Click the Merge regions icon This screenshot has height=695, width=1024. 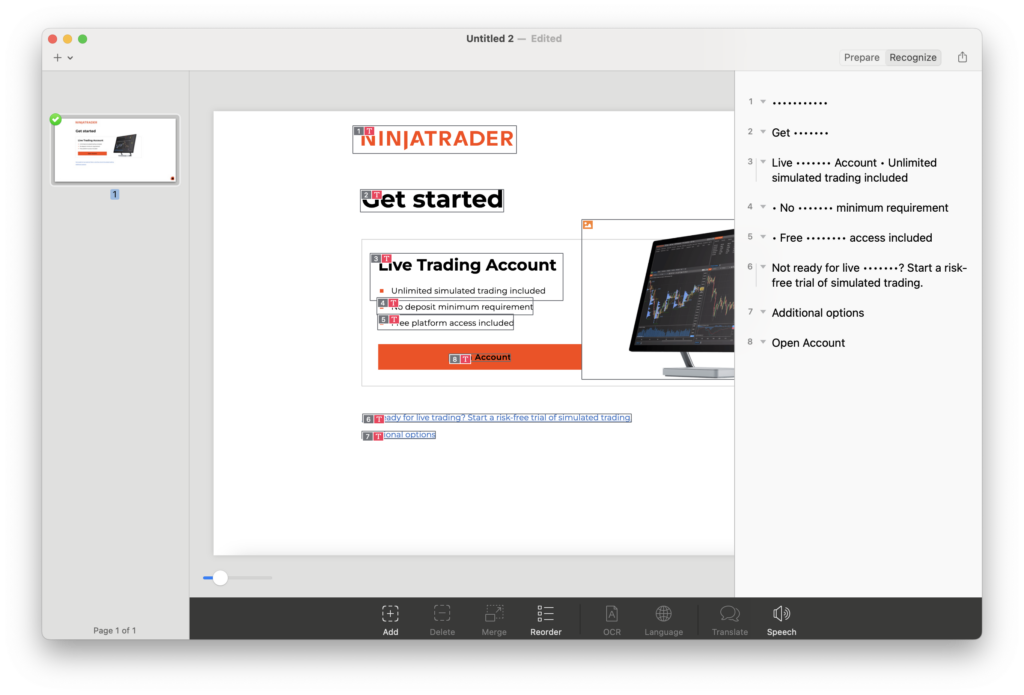(494, 619)
